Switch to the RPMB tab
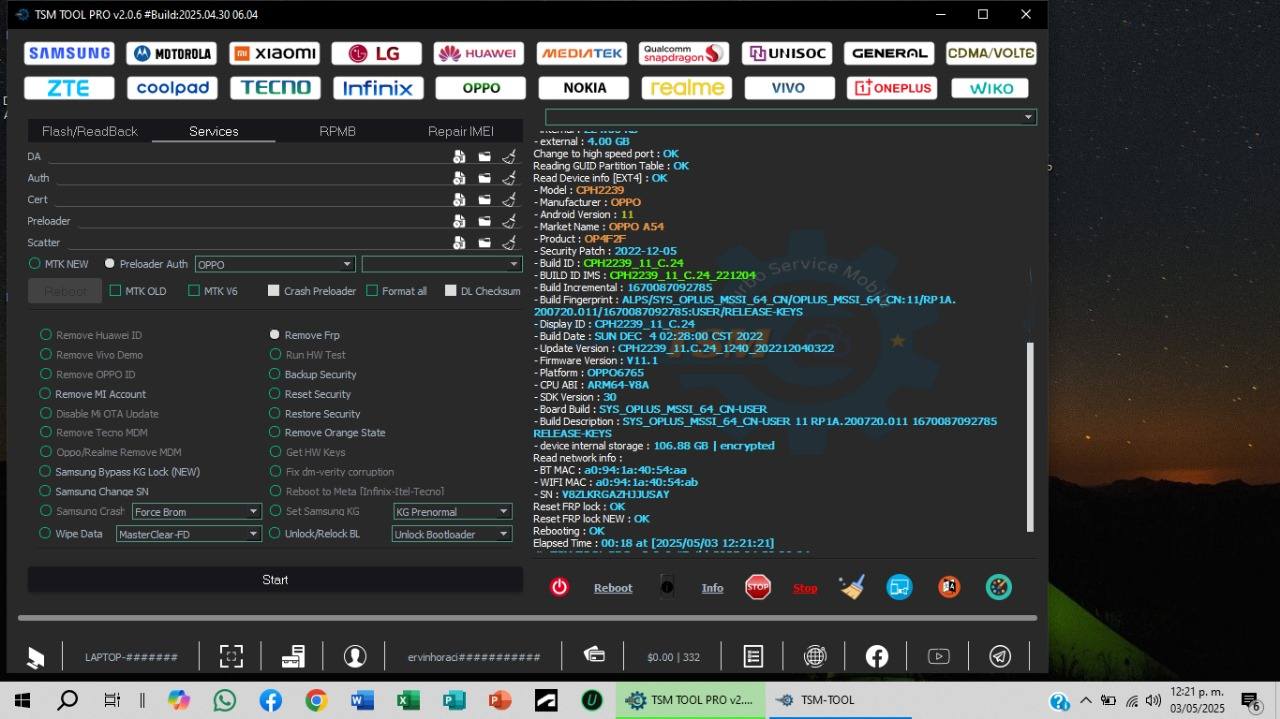The width and height of the screenshot is (1280, 719). pyautogui.click(x=337, y=131)
